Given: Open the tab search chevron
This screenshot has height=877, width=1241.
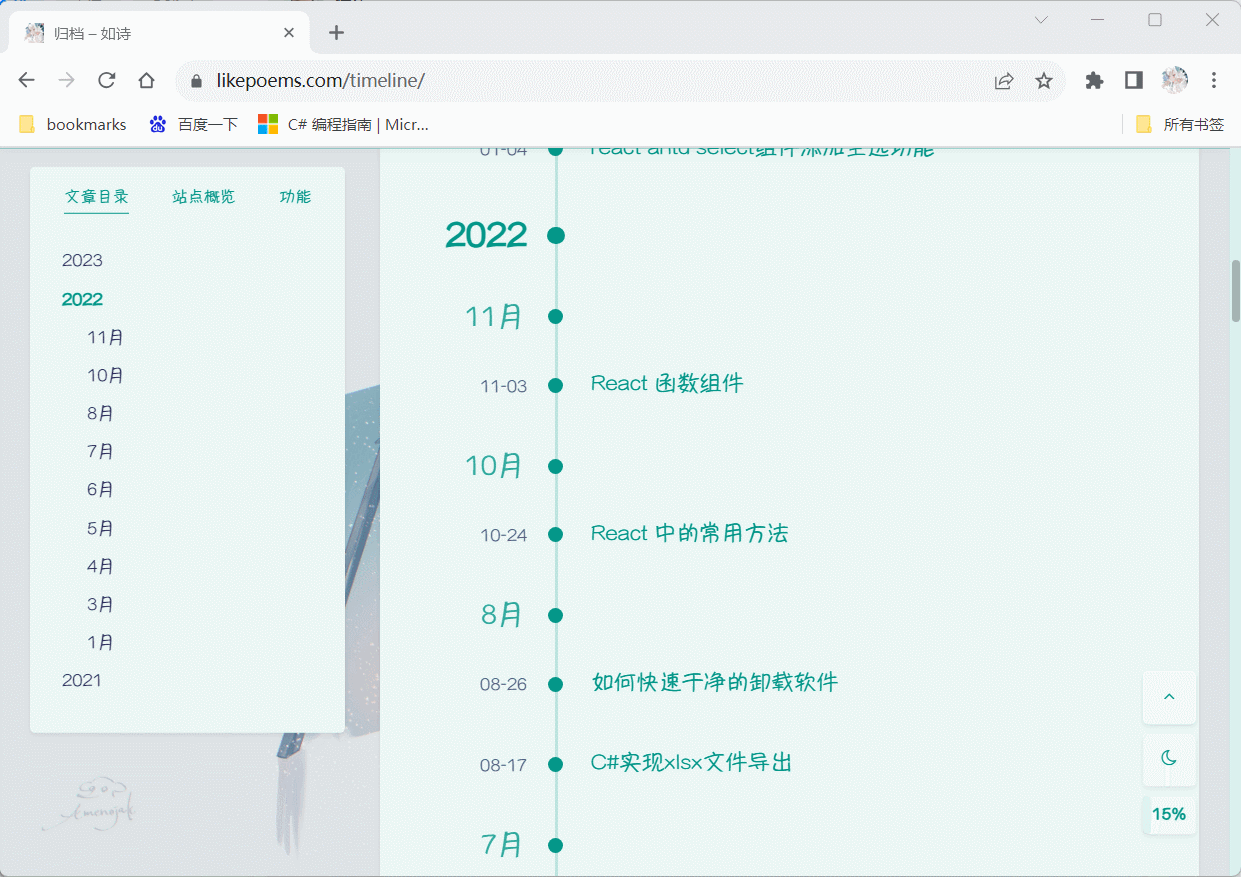Looking at the screenshot, I should point(1041,20).
